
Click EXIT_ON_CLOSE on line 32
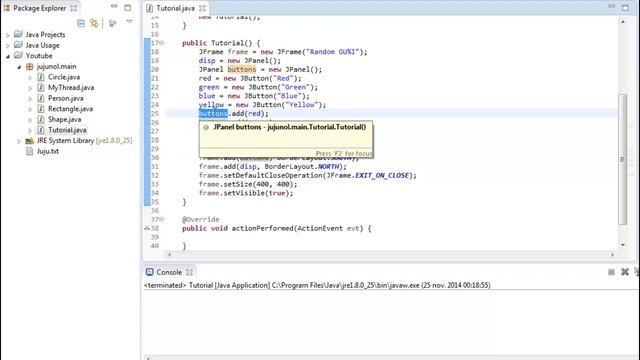[382, 175]
